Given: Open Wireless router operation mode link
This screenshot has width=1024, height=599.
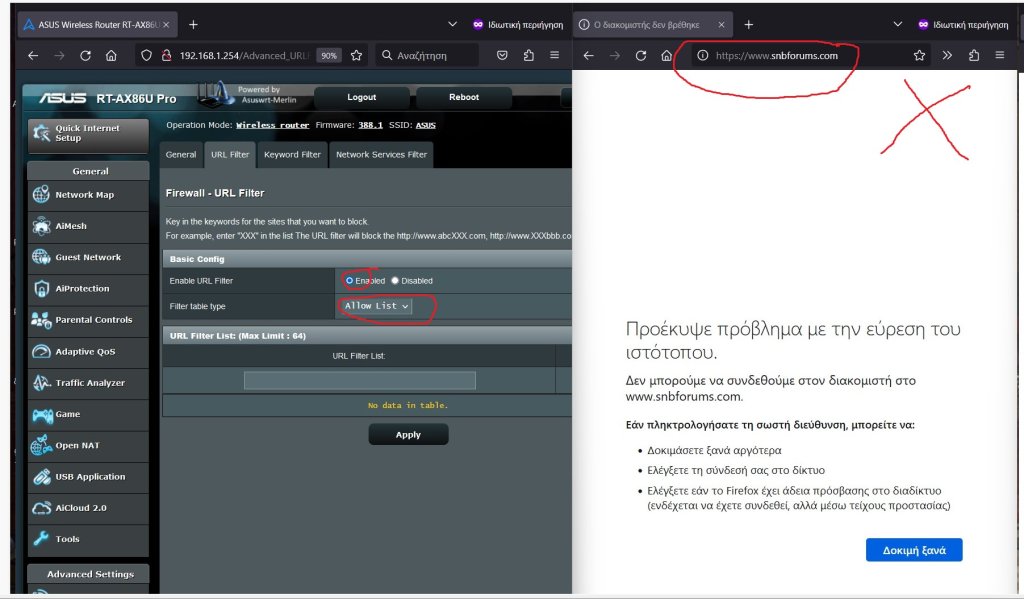Looking at the screenshot, I should coord(272,125).
